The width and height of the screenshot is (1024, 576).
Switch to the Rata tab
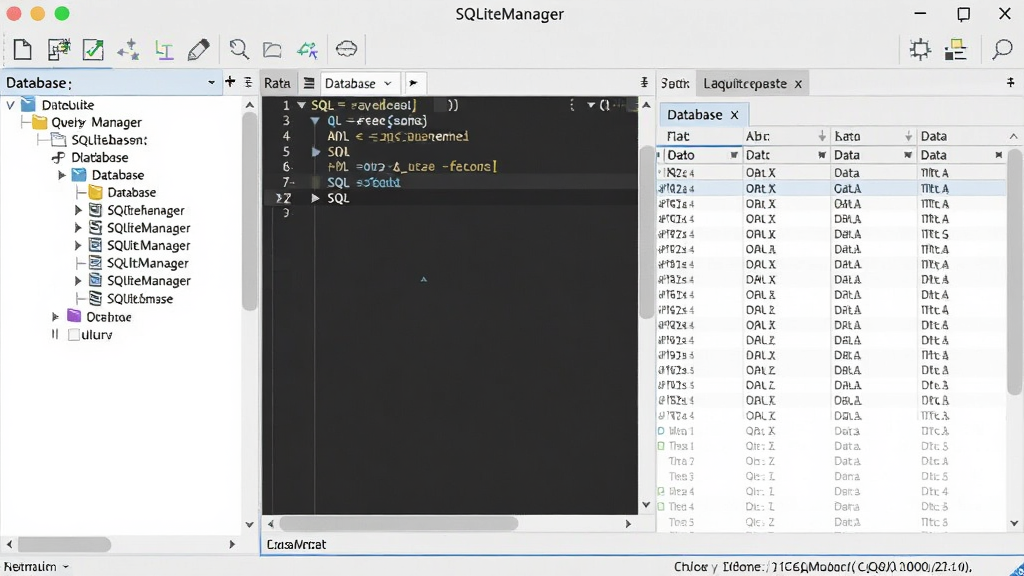pos(278,84)
